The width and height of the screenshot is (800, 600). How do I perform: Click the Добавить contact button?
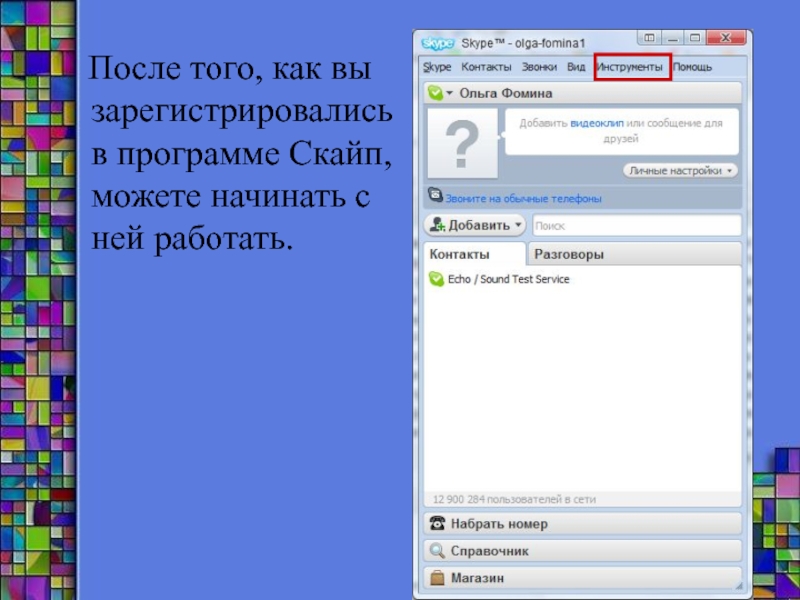(474, 225)
